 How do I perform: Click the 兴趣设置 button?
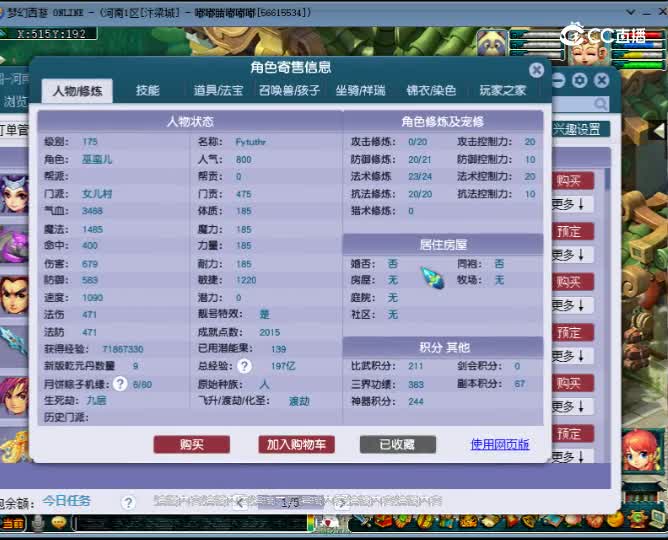click(x=581, y=129)
